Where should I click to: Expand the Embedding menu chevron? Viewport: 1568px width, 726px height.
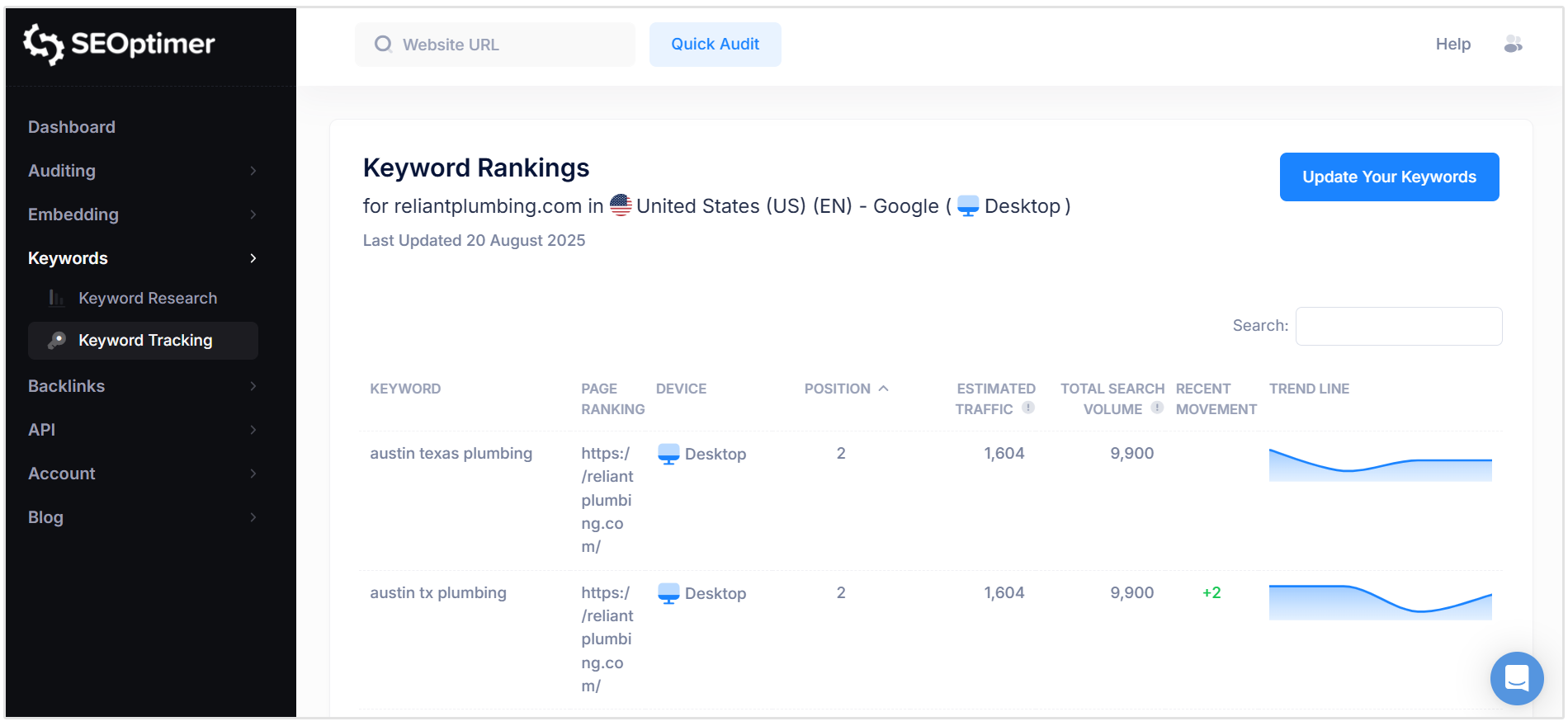(253, 214)
